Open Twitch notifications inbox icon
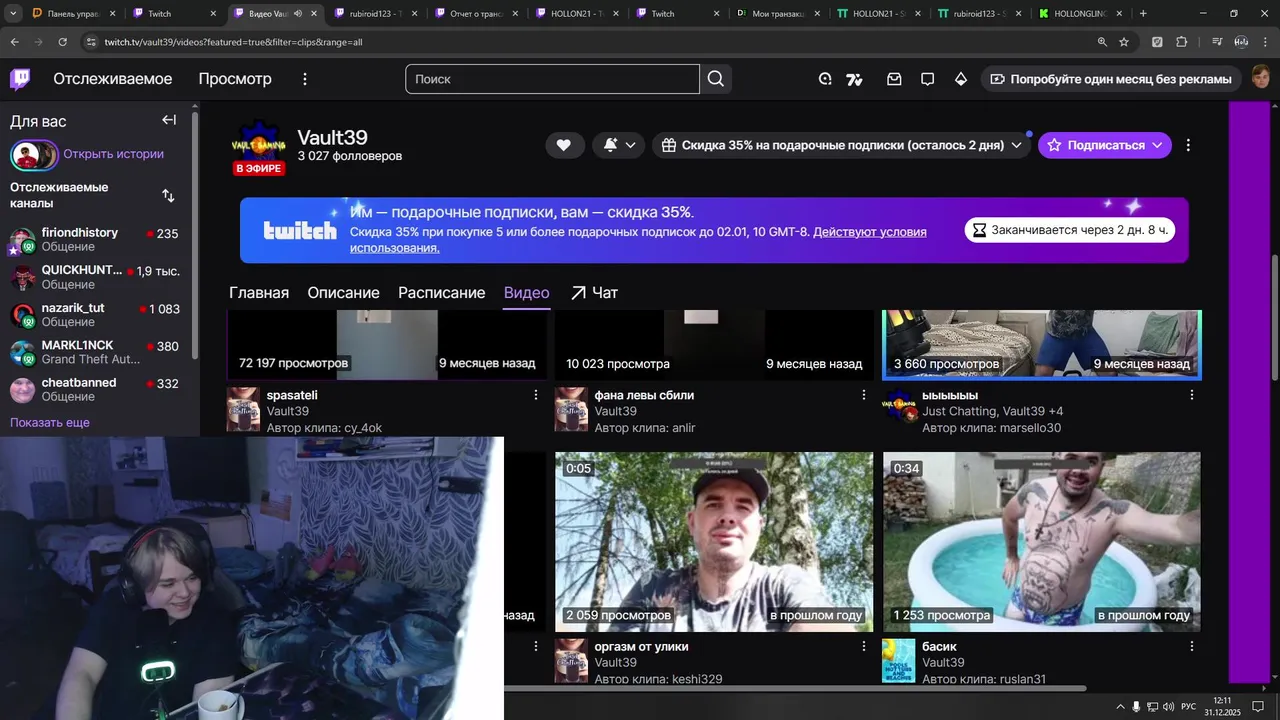1280x720 pixels. tap(894, 79)
